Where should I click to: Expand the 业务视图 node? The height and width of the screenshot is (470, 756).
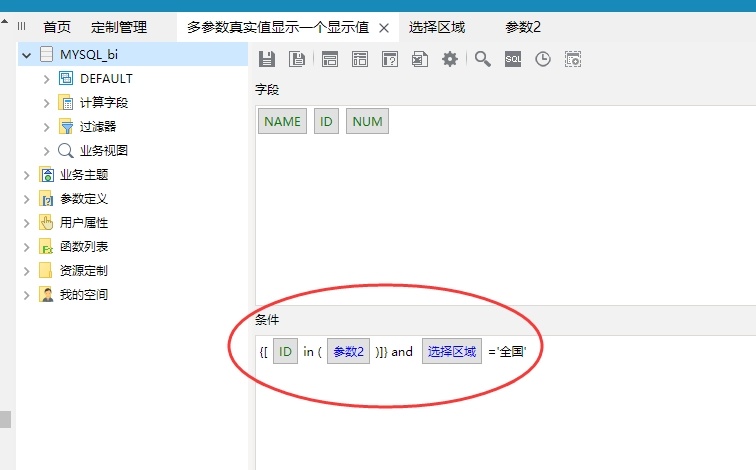pos(46,151)
